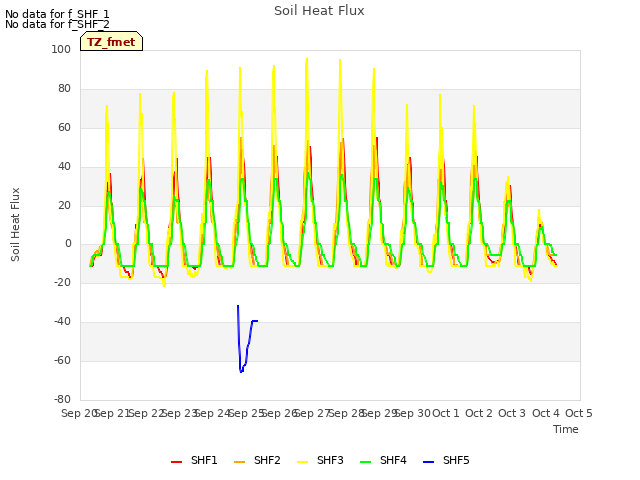Click the 'Soil Heat Flux' chart title
This screenshot has width=640, height=480.
[x=319, y=11]
